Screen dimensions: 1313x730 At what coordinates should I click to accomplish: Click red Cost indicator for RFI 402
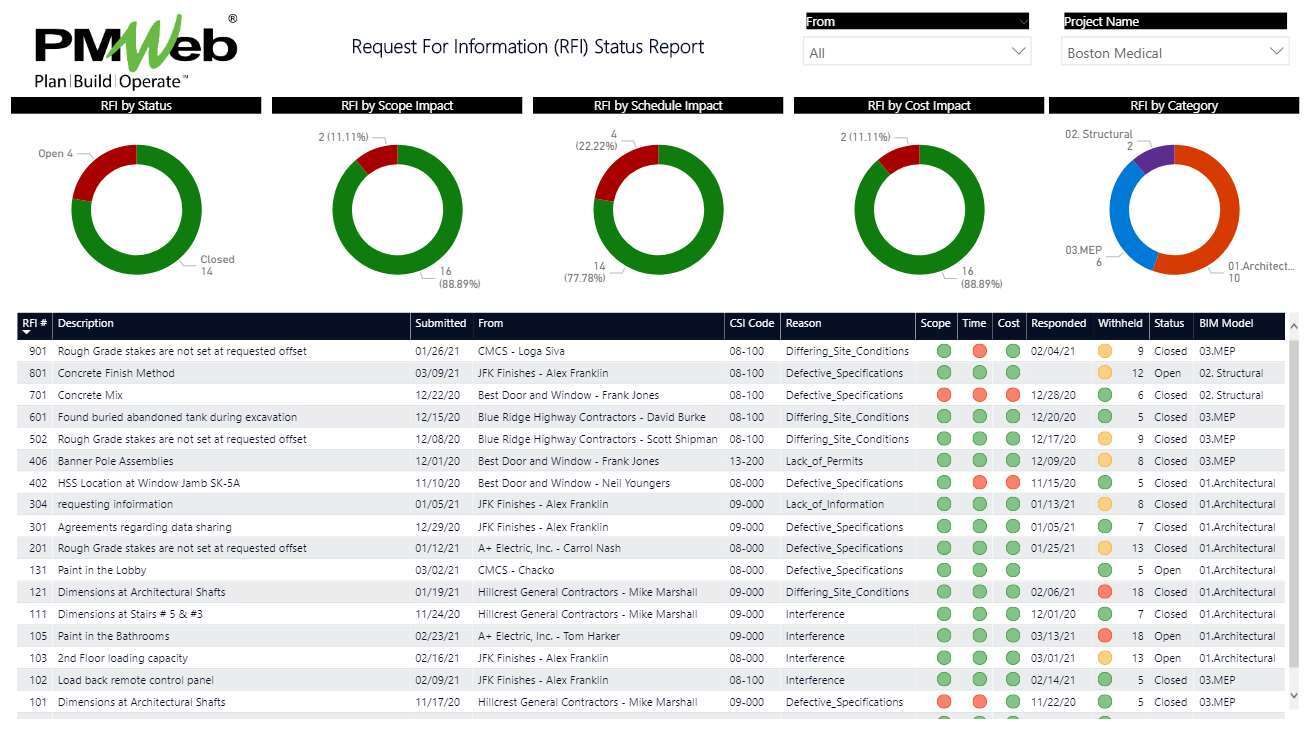point(1012,483)
